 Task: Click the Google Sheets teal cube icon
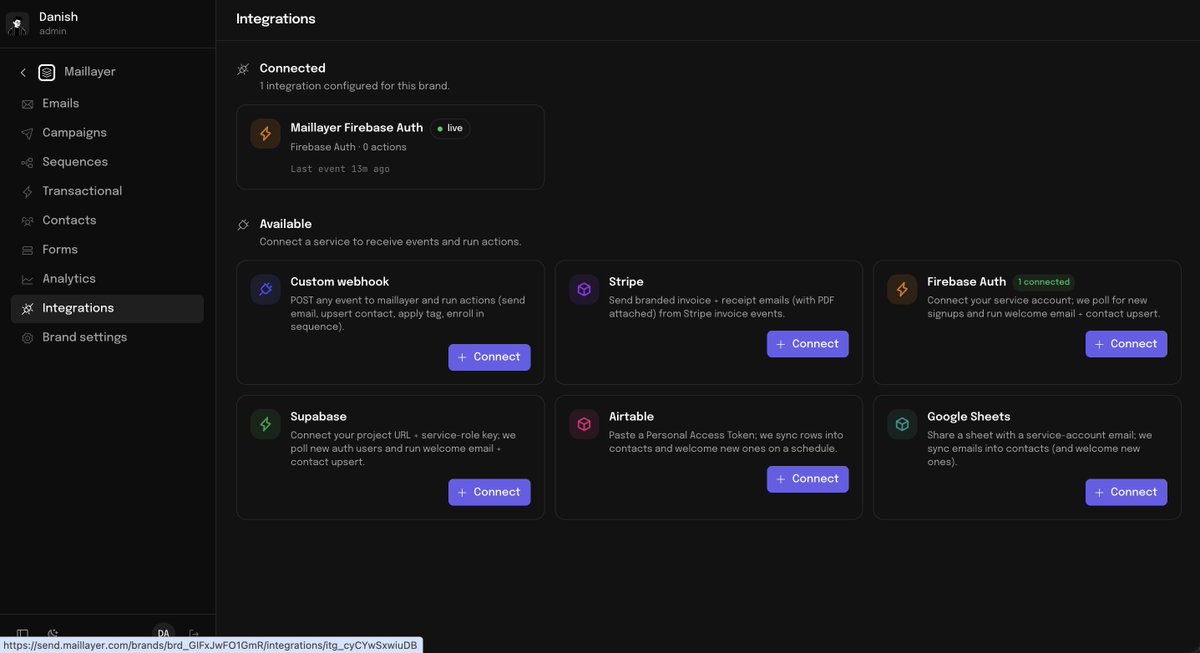(902, 424)
